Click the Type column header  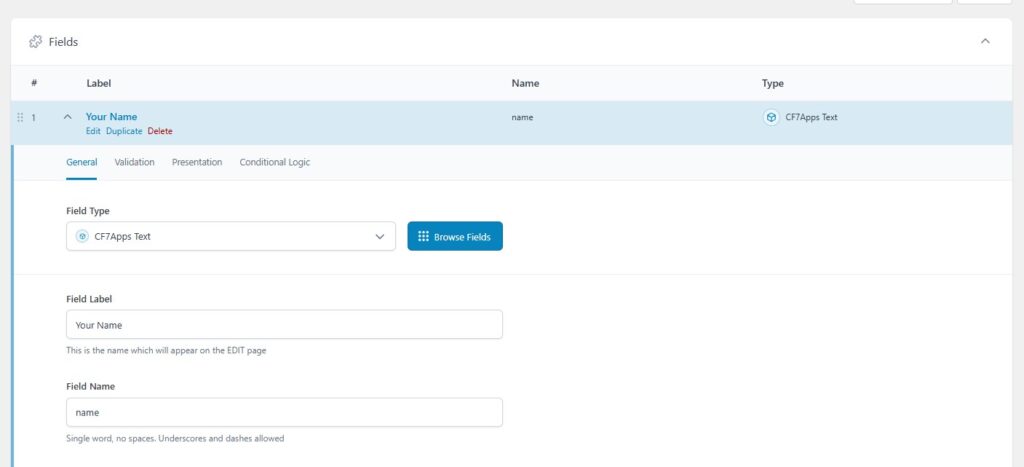[772, 83]
